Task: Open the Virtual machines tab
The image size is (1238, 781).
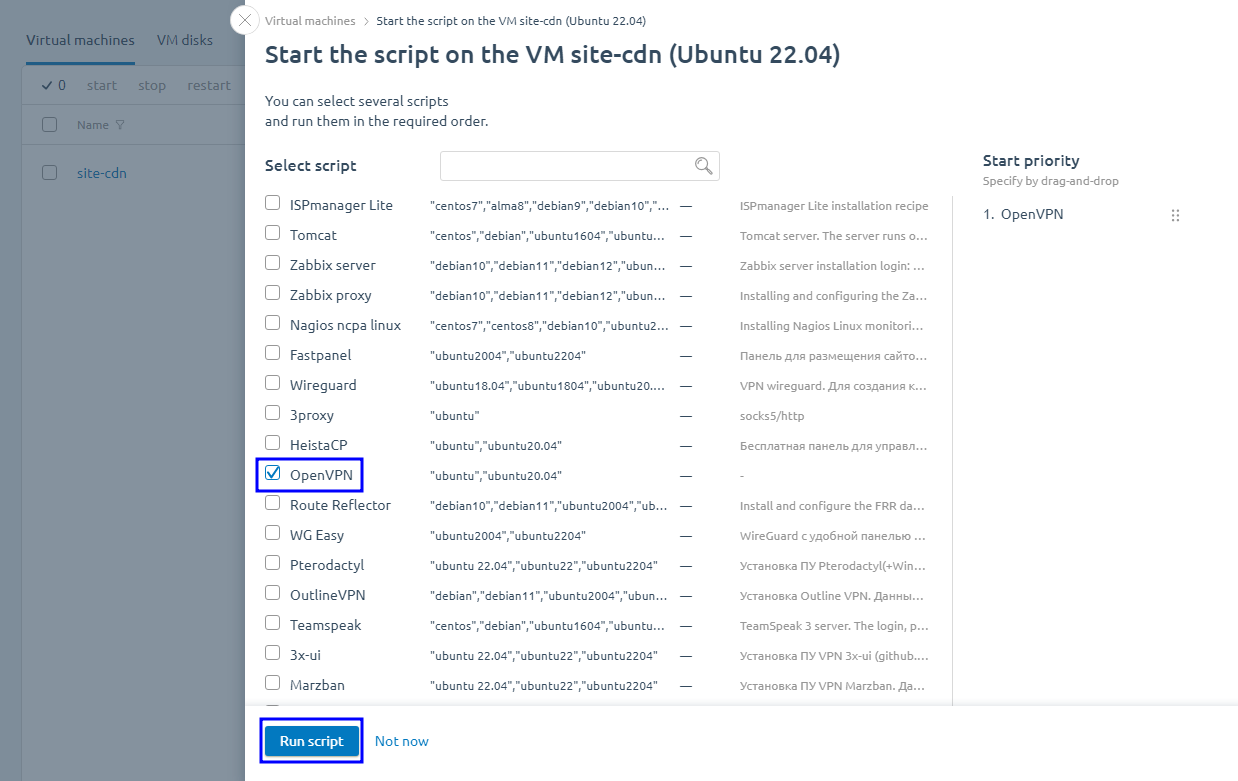Action: point(80,41)
